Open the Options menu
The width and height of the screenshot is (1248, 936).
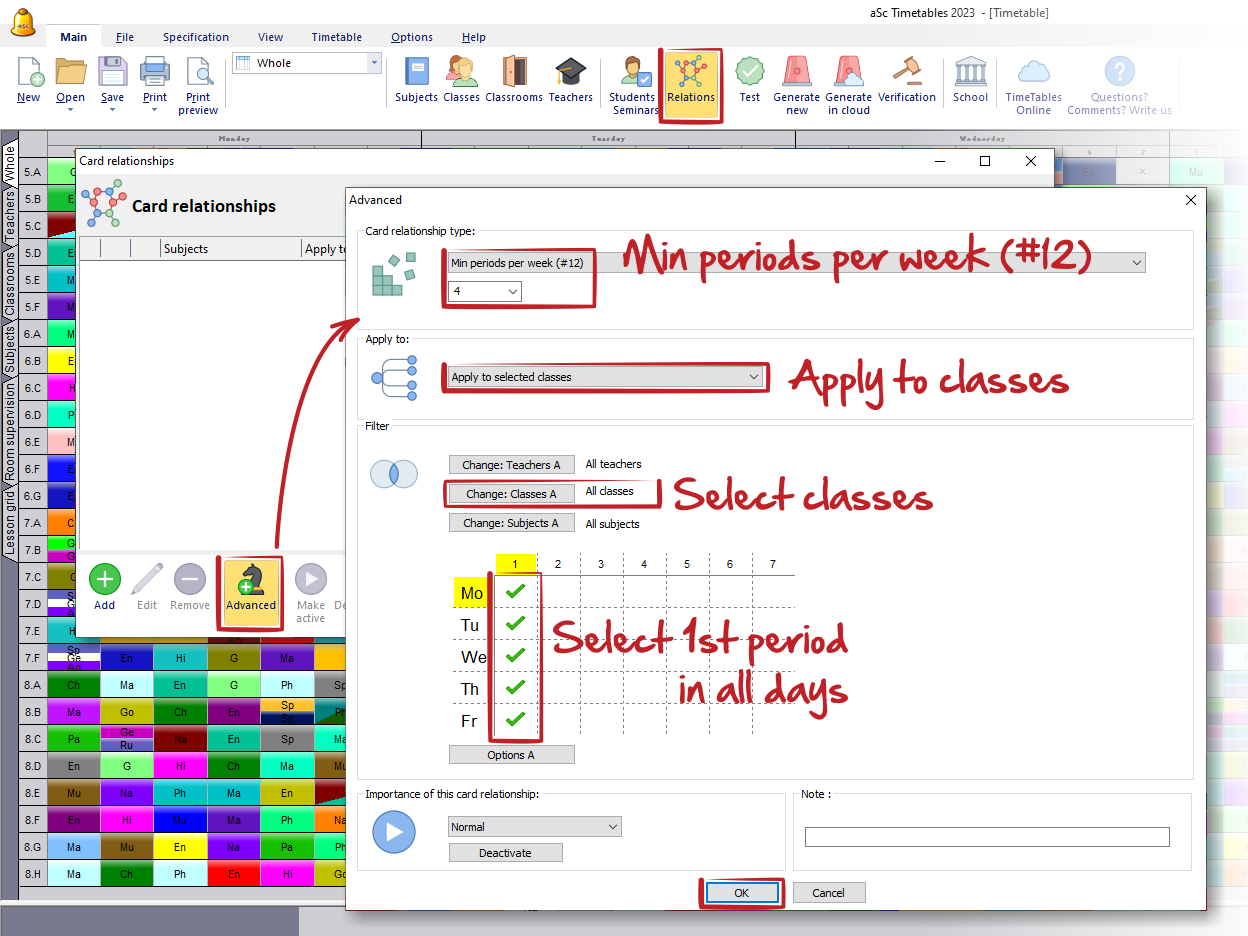pos(412,37)
